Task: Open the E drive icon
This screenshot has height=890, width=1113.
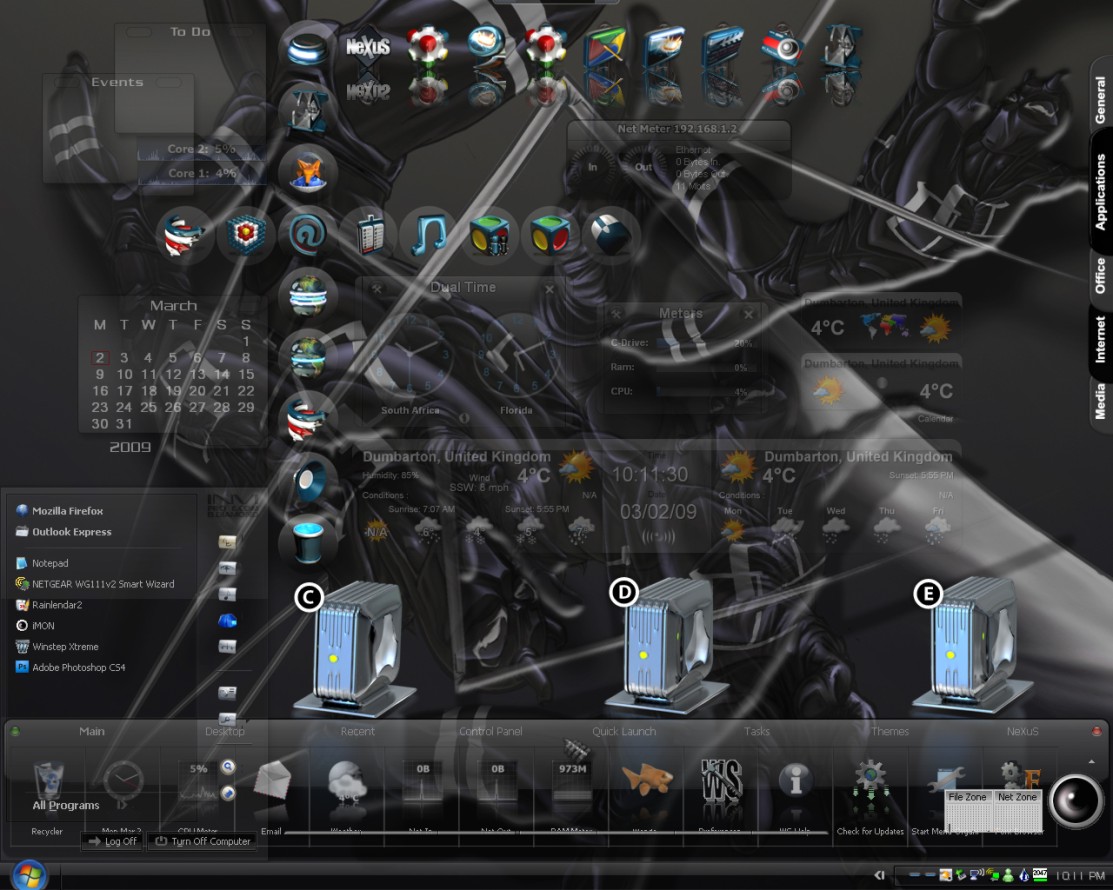Action: click(x=972, y=644)
